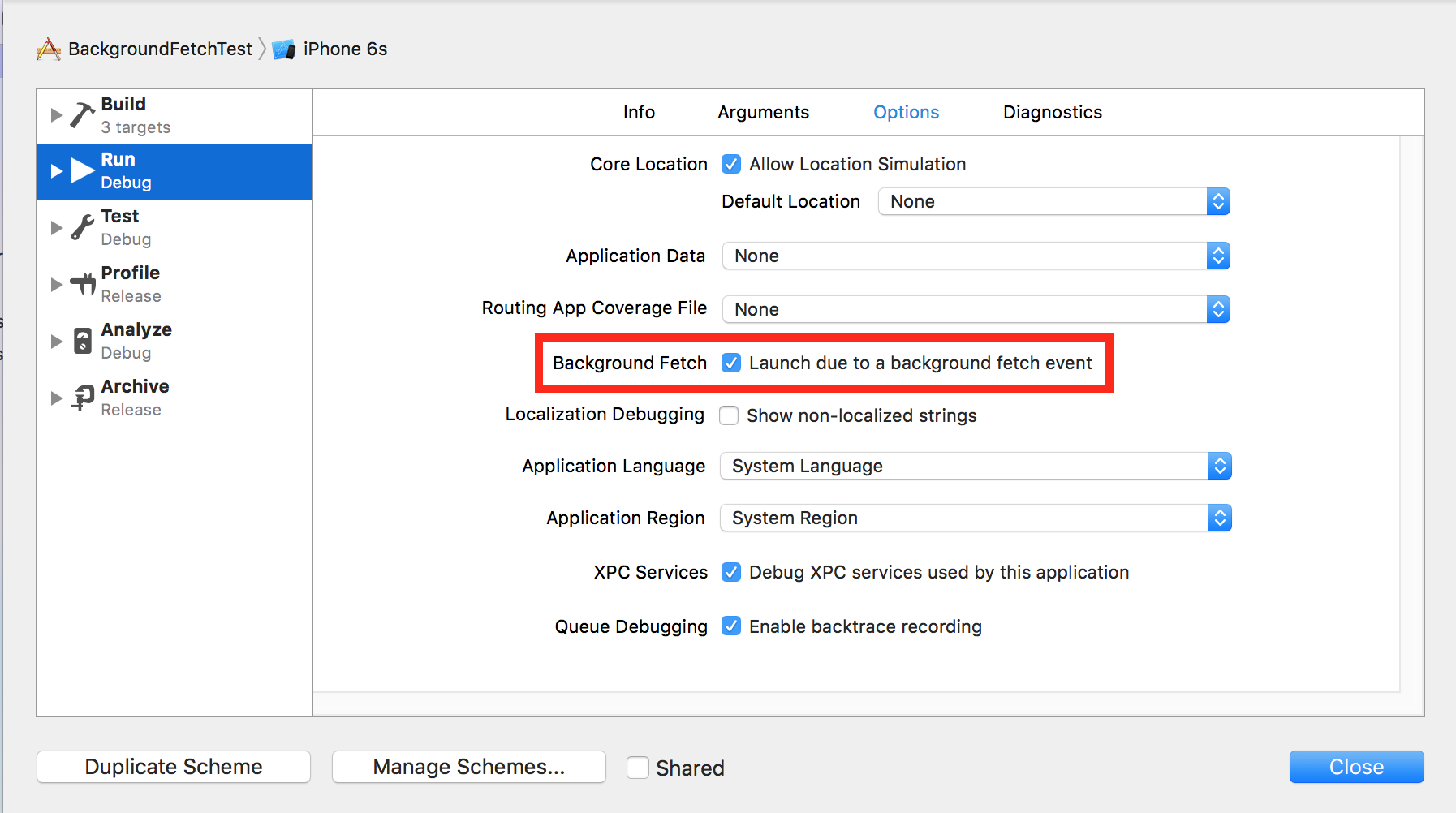Open the Application Language dropdown
This screenshot has height=813, width=1456.
(976, 466)
